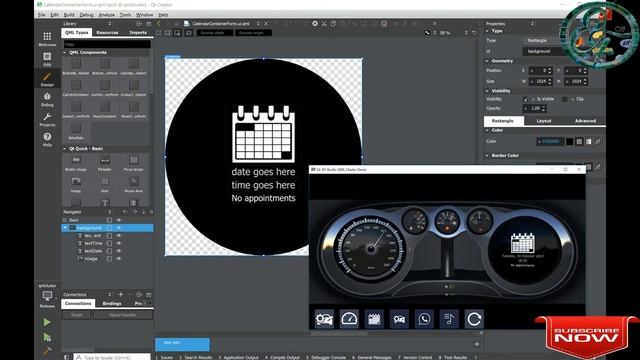Toggle export checkbox for textTime
The height and width of the screenshot is (360, 640).
[109, 243]
